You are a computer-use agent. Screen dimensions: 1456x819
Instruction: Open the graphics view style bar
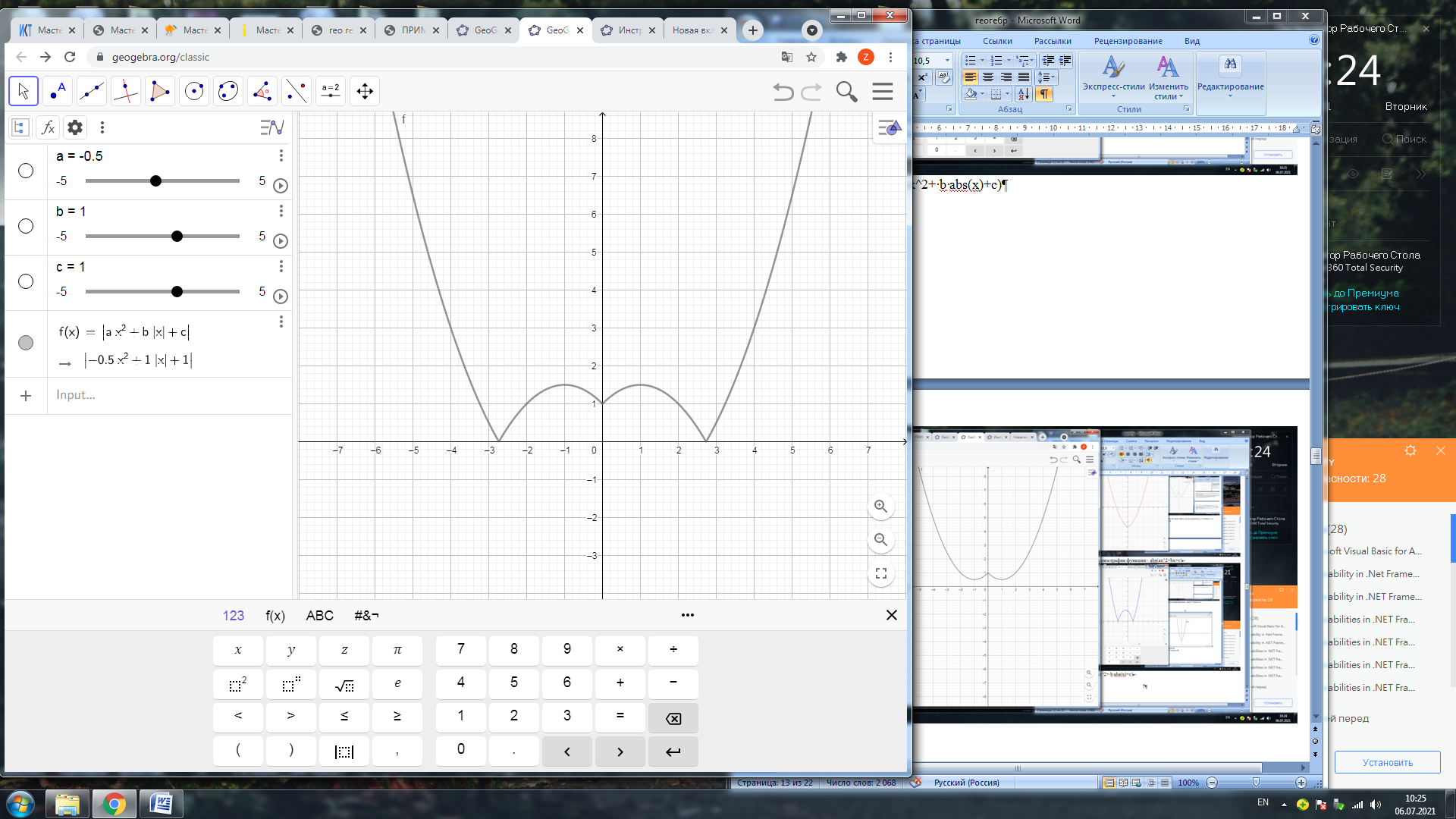coord(889,127)
